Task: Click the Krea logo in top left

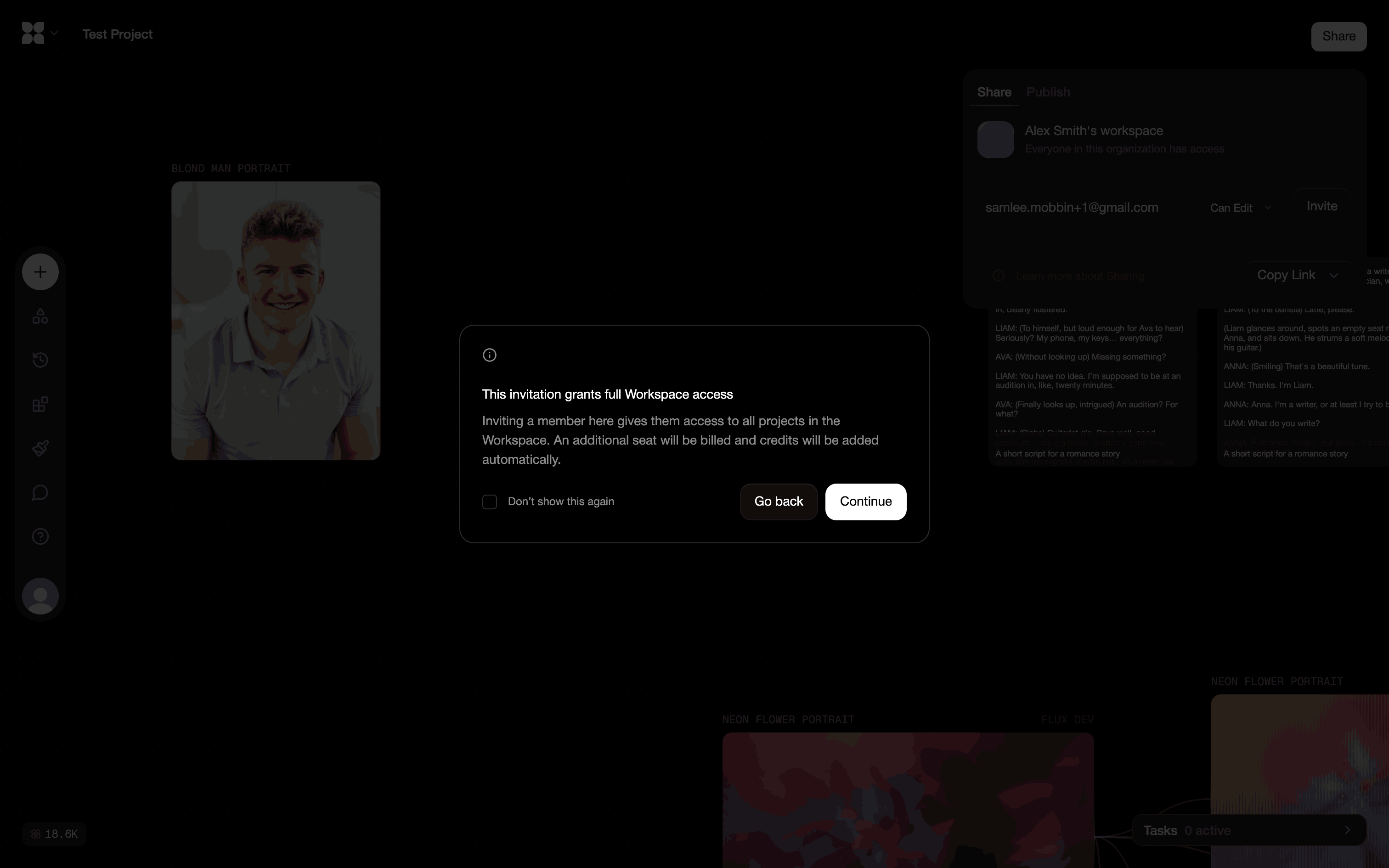Action: click(33, 33)
